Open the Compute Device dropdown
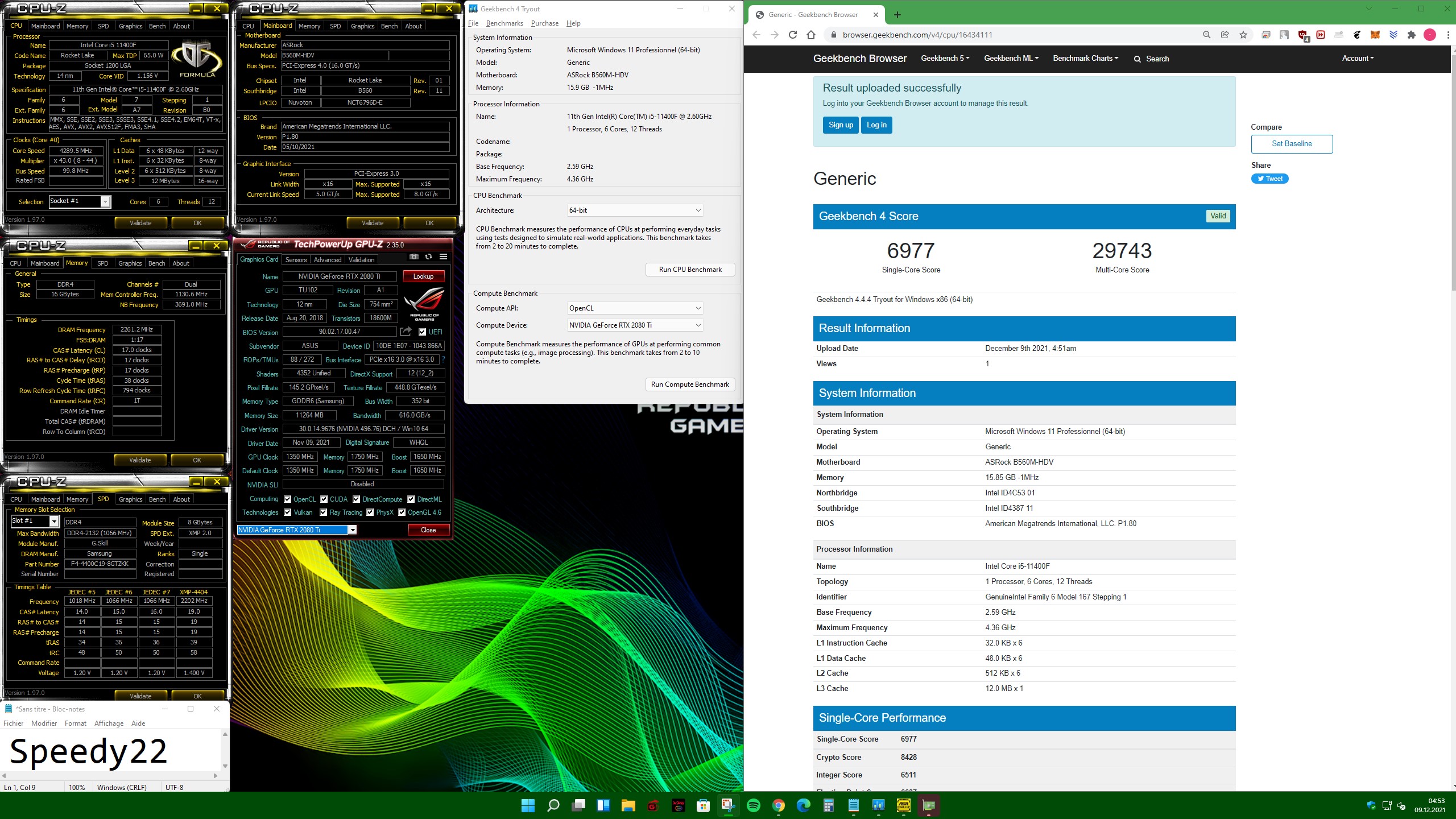The image size is (1456, 819). pos(635,325)
